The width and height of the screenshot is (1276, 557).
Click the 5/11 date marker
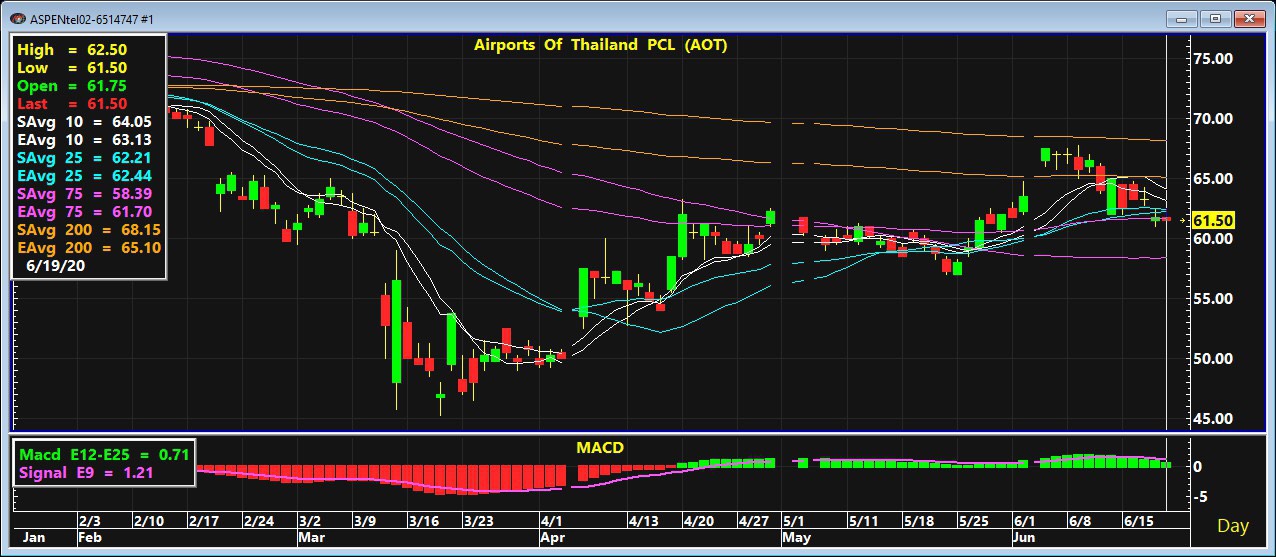(865, 522)
